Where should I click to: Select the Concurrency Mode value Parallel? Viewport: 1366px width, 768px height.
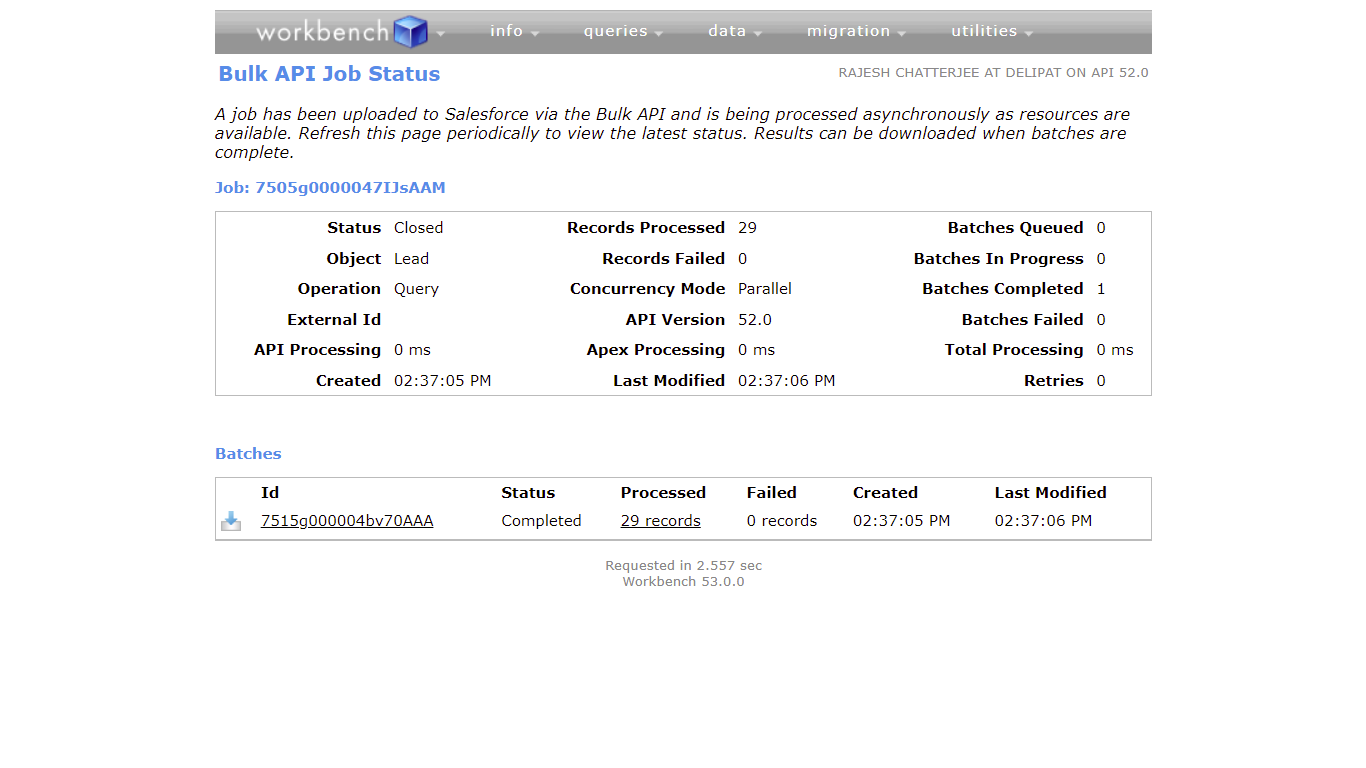click(x=765, y=289)
